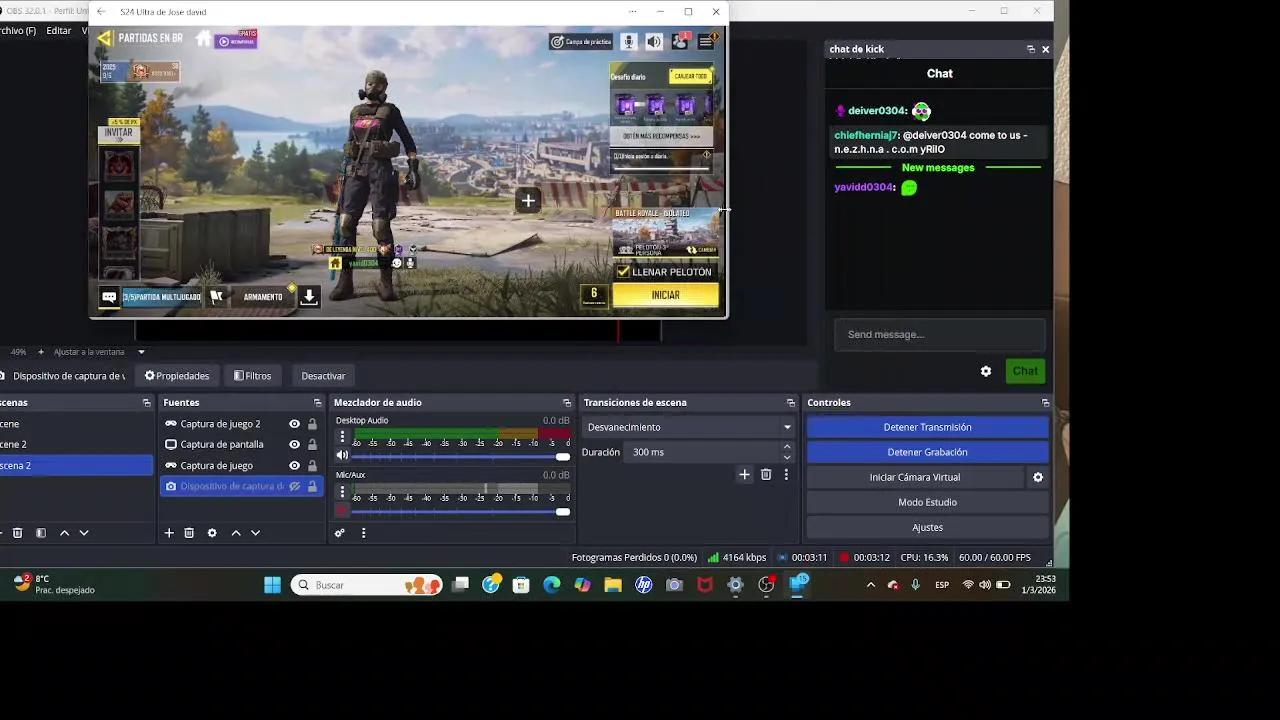Open advanced audio properties gears icon

point(340,533)
